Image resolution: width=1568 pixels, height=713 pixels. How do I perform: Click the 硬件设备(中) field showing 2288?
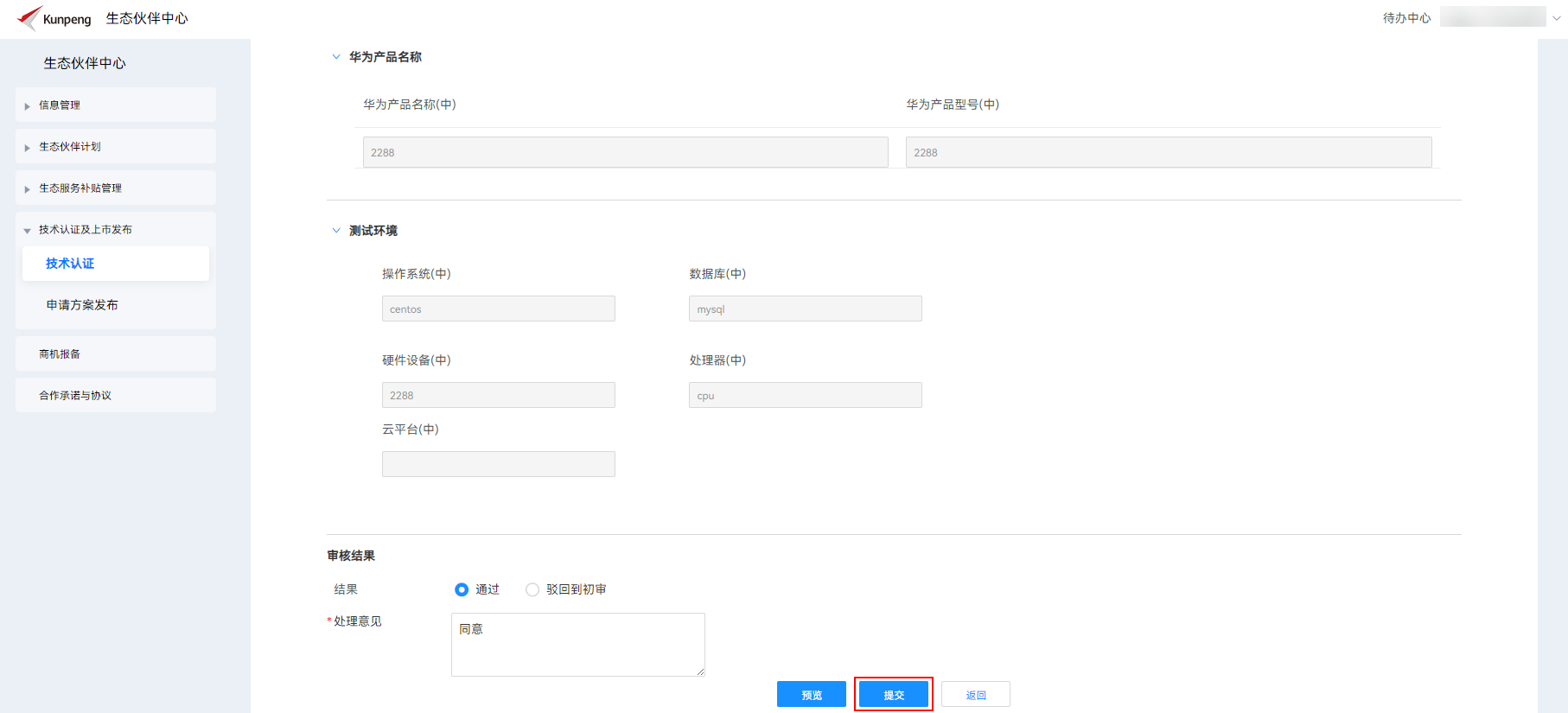pos(499,395)
